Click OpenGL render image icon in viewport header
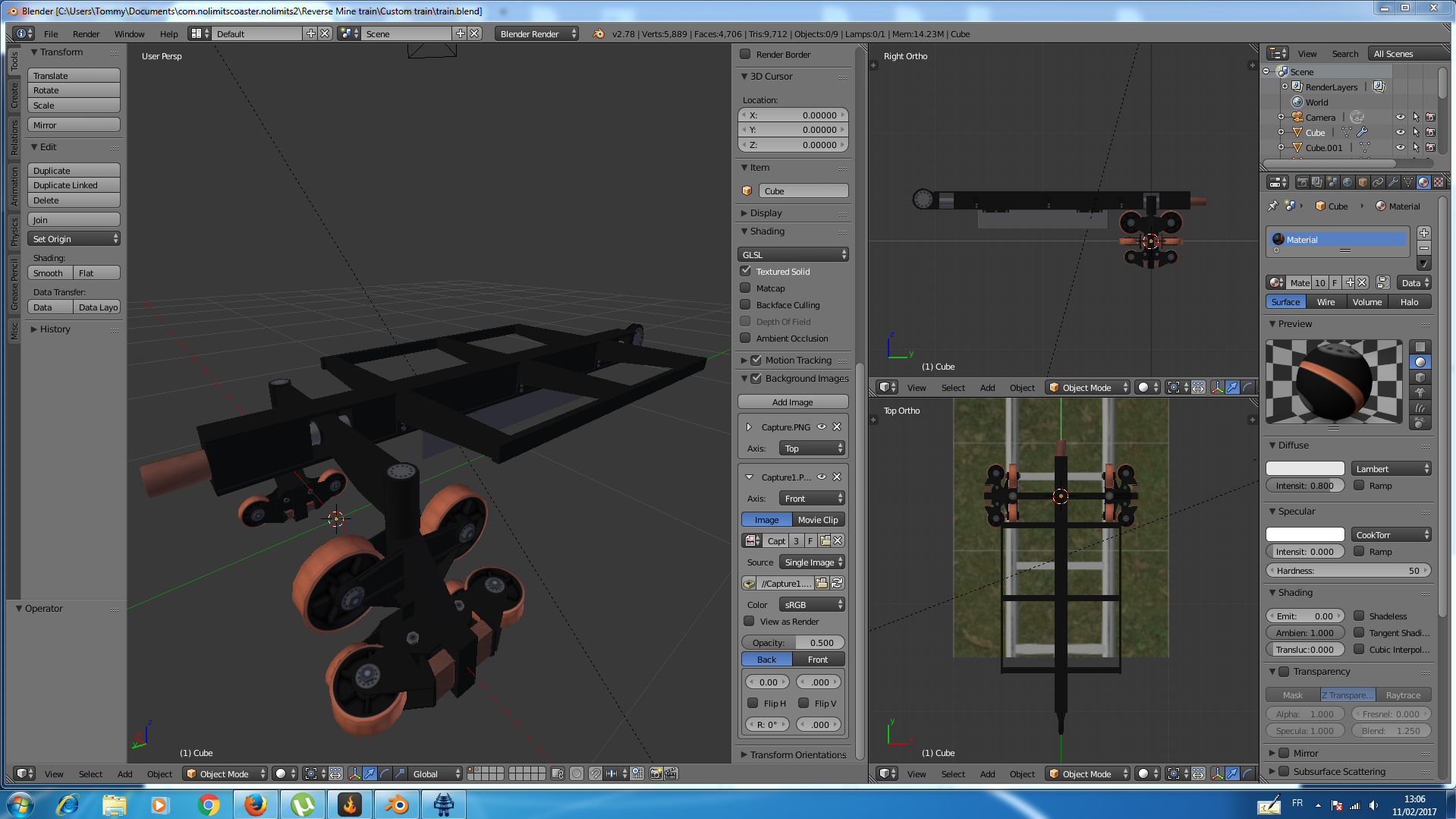The image size is (1456, 819). coord(656,773)
